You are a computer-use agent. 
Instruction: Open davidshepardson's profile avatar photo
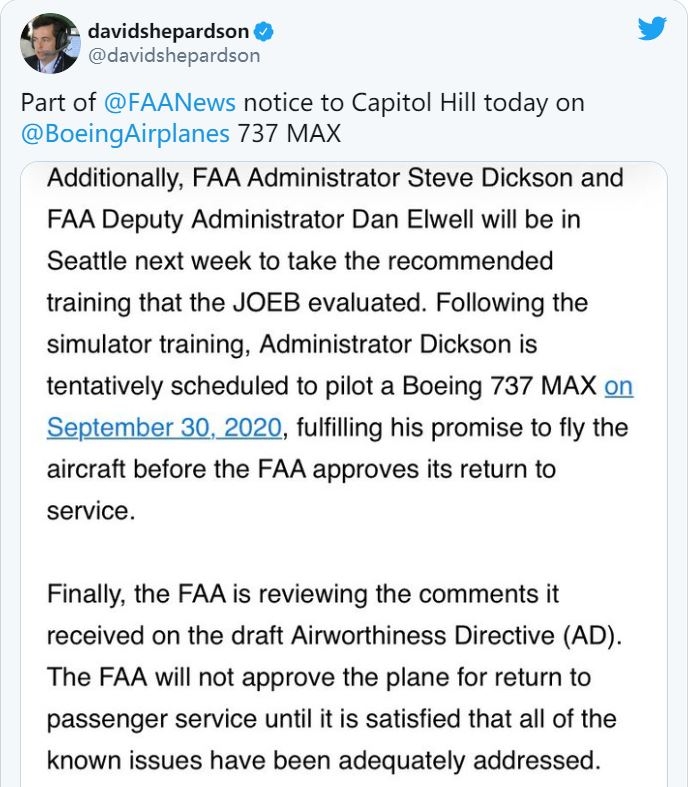coord(50,43)
